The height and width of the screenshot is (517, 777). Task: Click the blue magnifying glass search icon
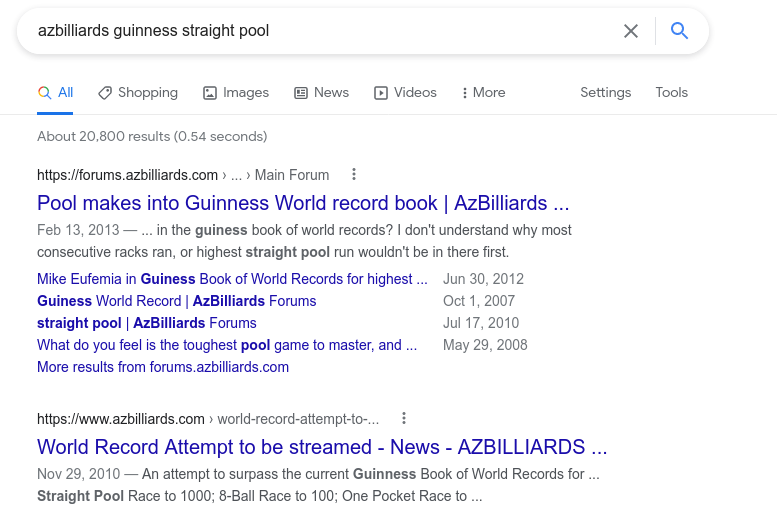680,31
